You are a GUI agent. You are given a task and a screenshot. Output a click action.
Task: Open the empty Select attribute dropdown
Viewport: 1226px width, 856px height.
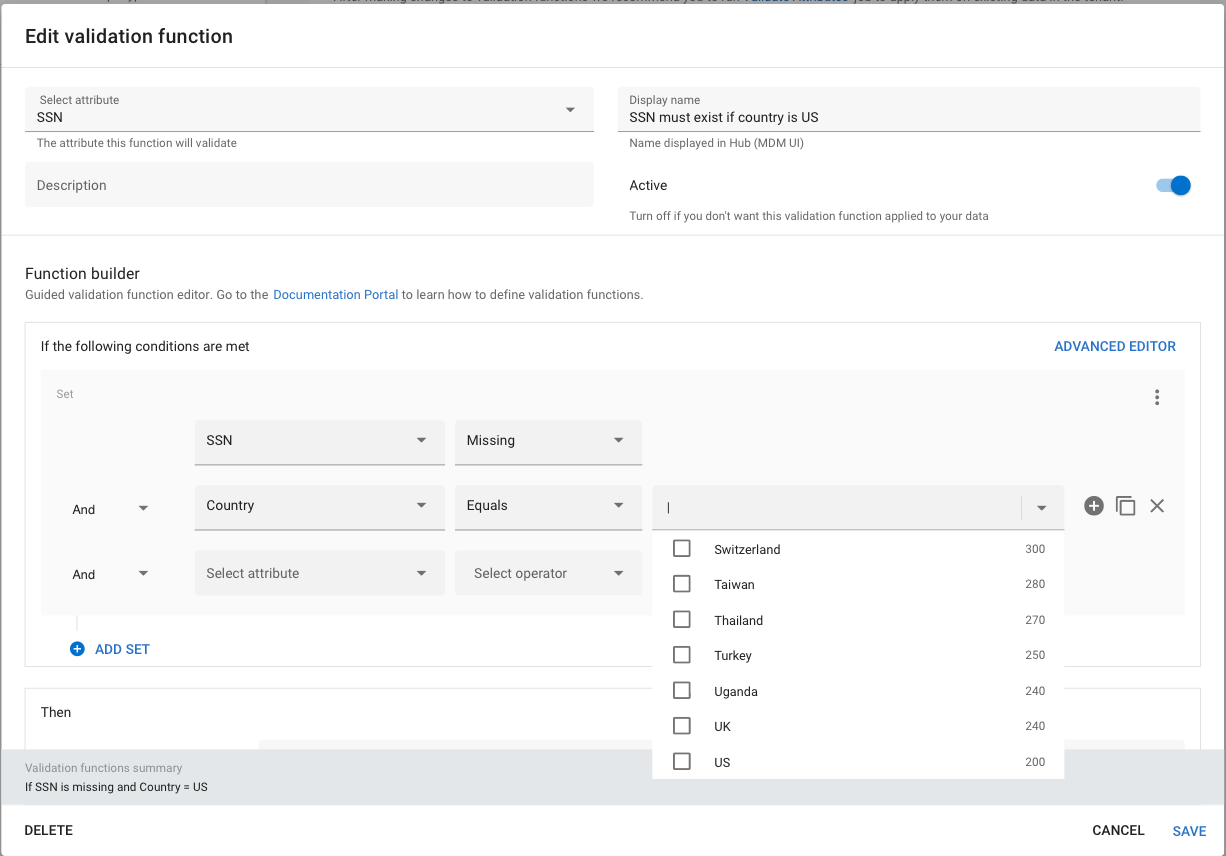click(319, 573)
